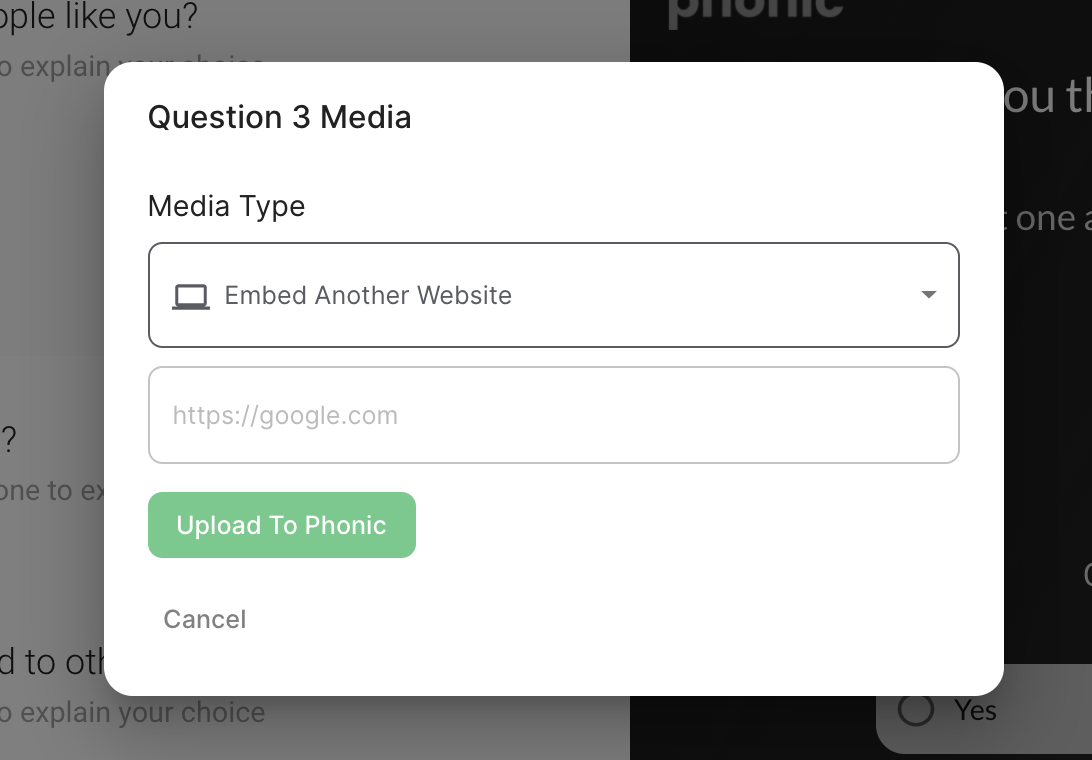Open the Media Type dropdown arrow

(x=928, y=295)
